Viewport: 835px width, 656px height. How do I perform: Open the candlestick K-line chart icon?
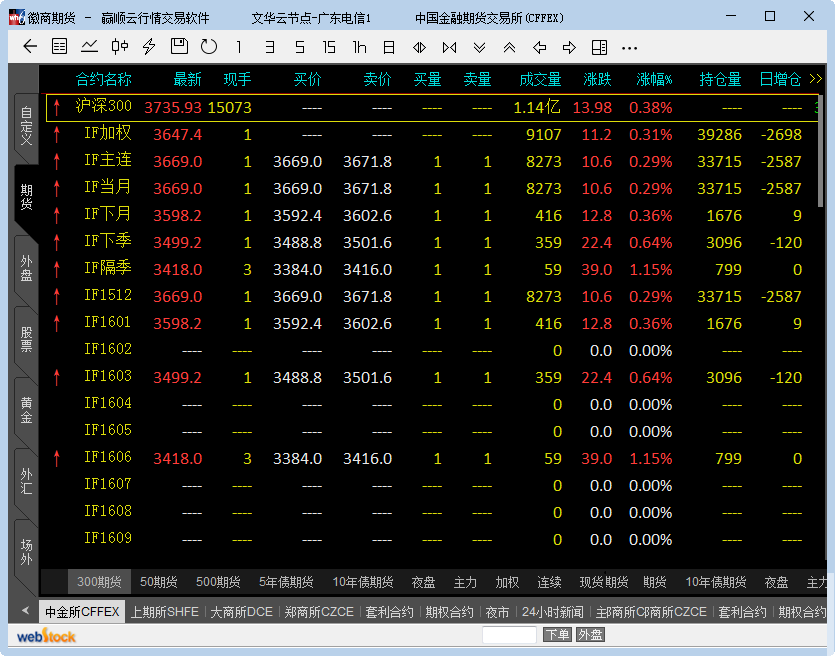120,47
